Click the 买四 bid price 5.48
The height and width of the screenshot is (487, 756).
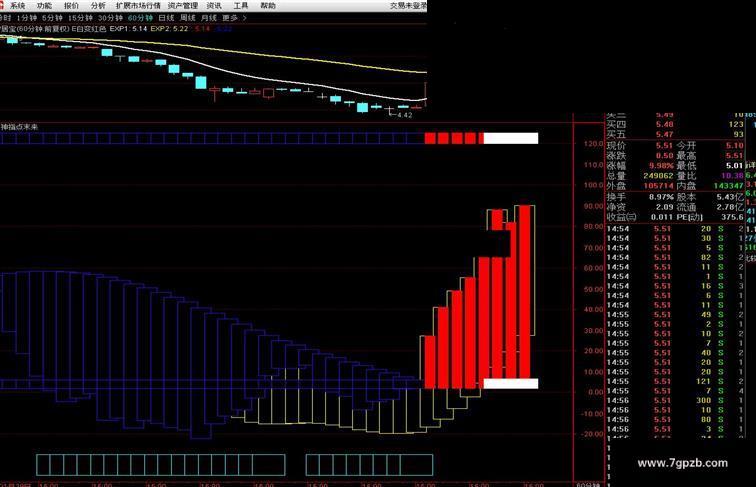[x=665, y=124]
